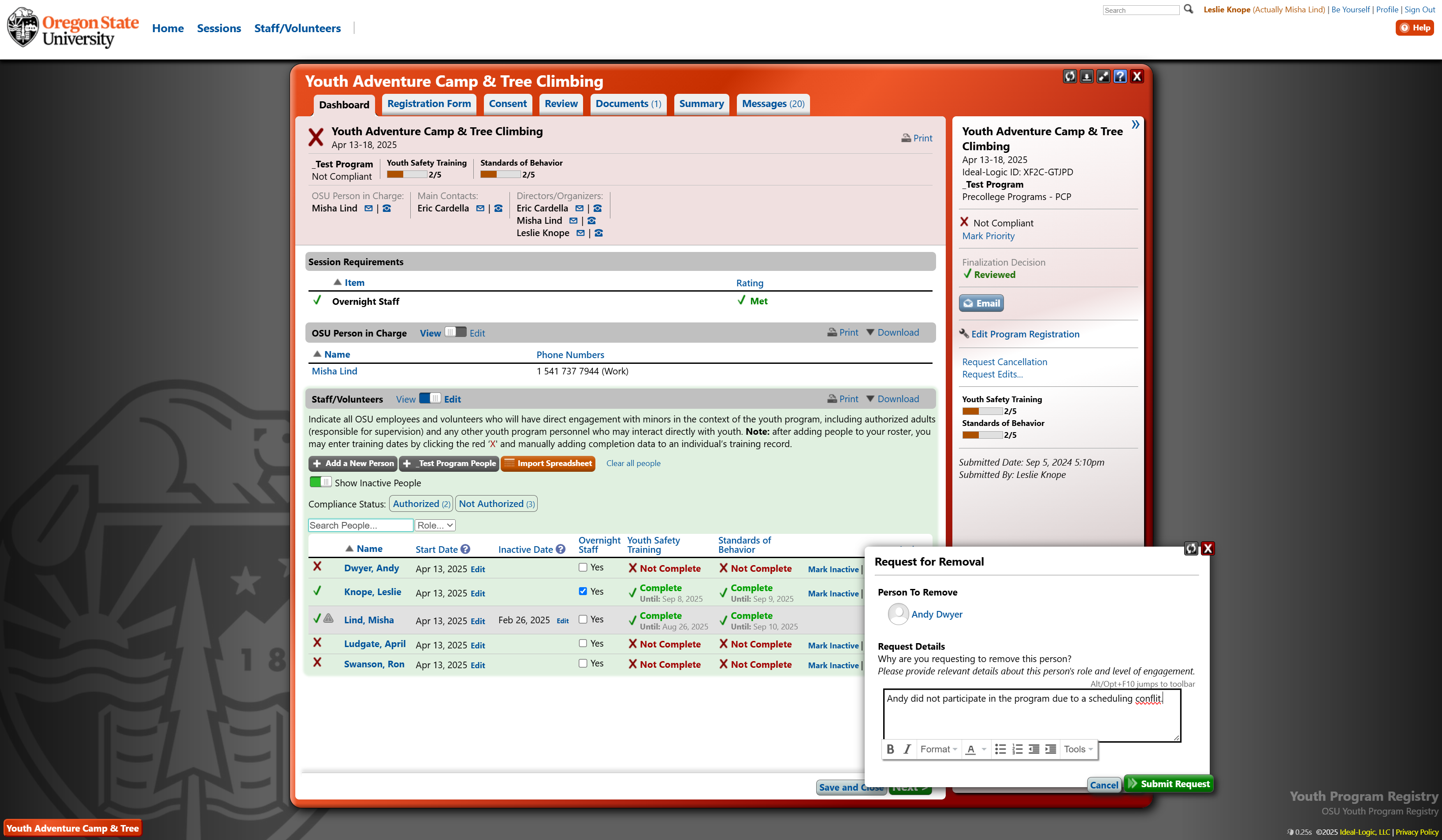Click the Inactive Date help question icon

[561, 549]
